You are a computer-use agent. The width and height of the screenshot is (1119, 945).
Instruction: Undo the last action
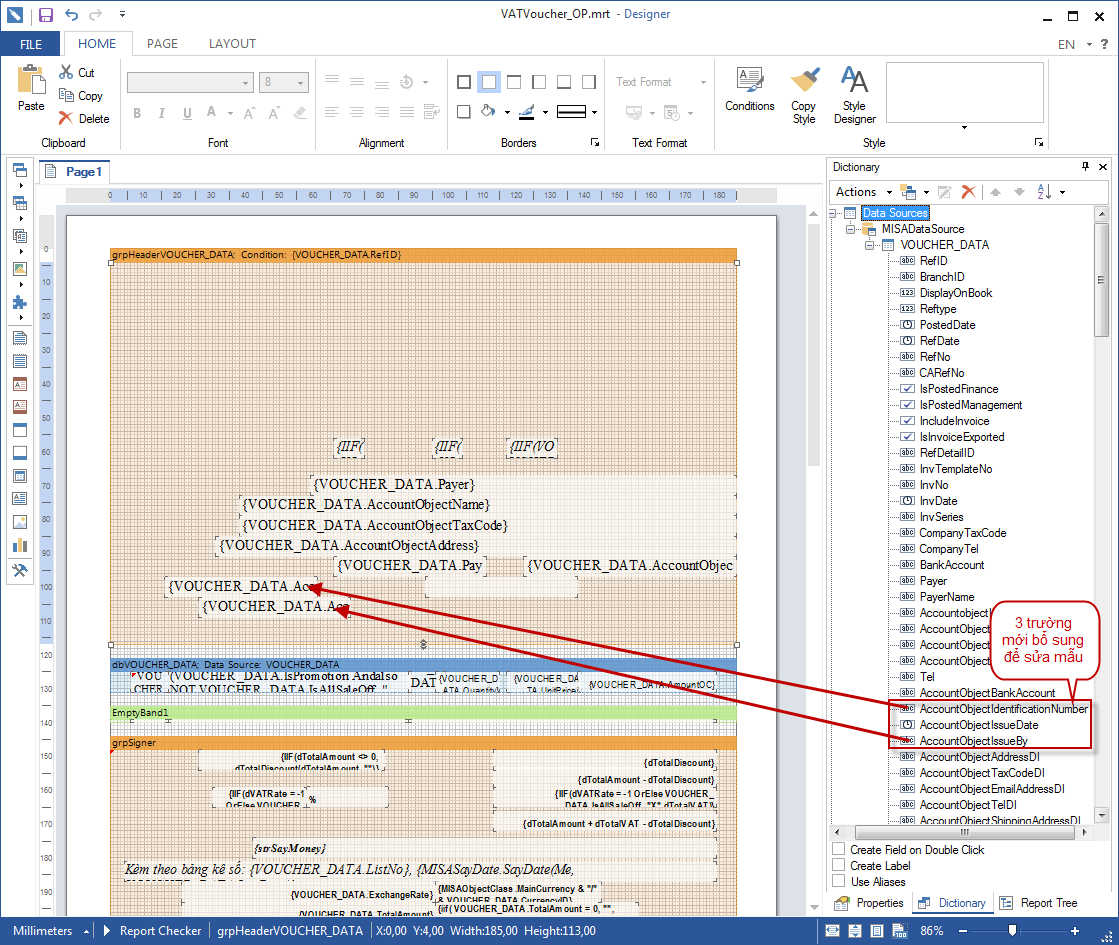tap(71, 14)
